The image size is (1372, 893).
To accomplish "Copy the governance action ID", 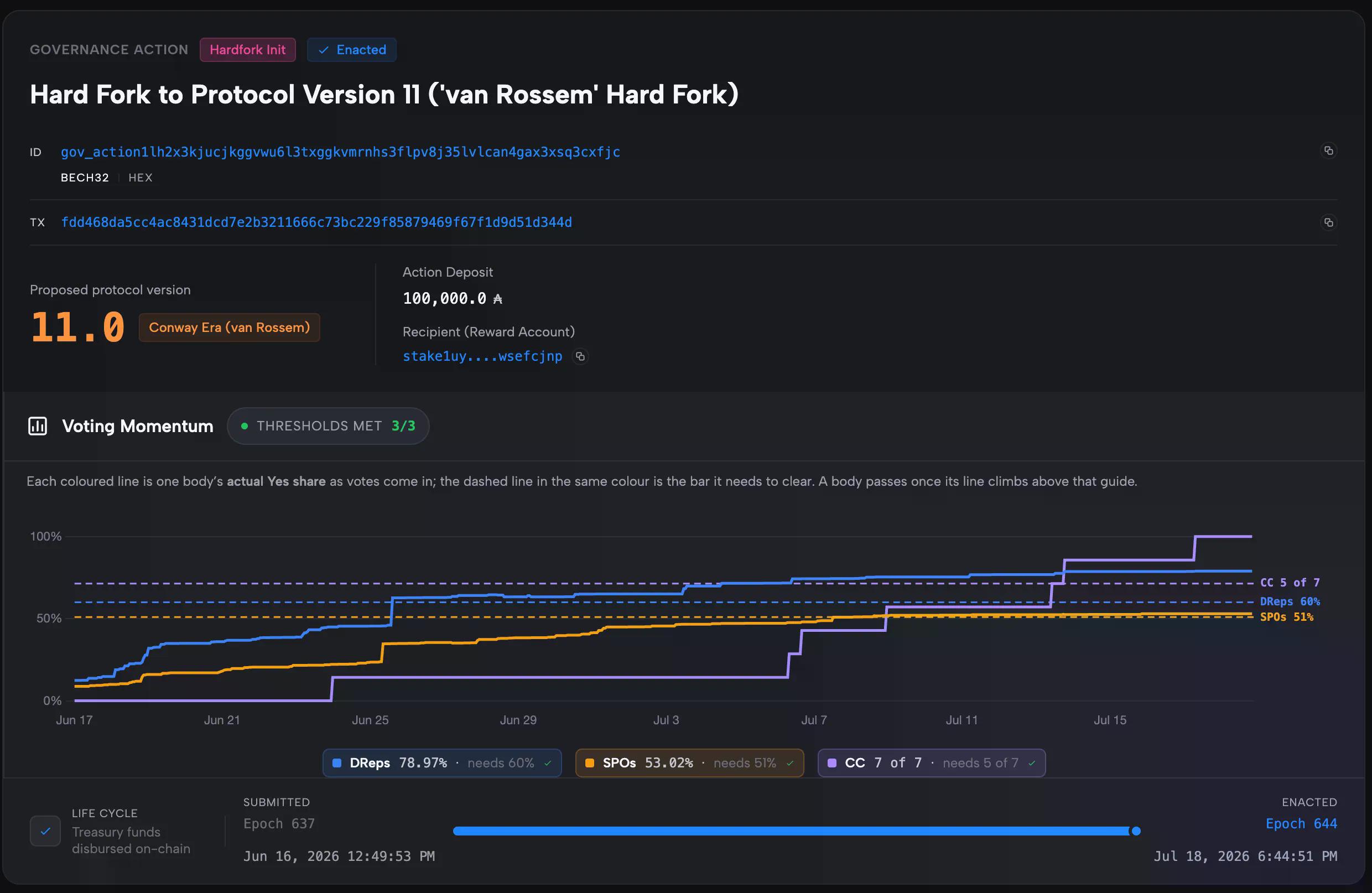I will [x=1328, y=150].
